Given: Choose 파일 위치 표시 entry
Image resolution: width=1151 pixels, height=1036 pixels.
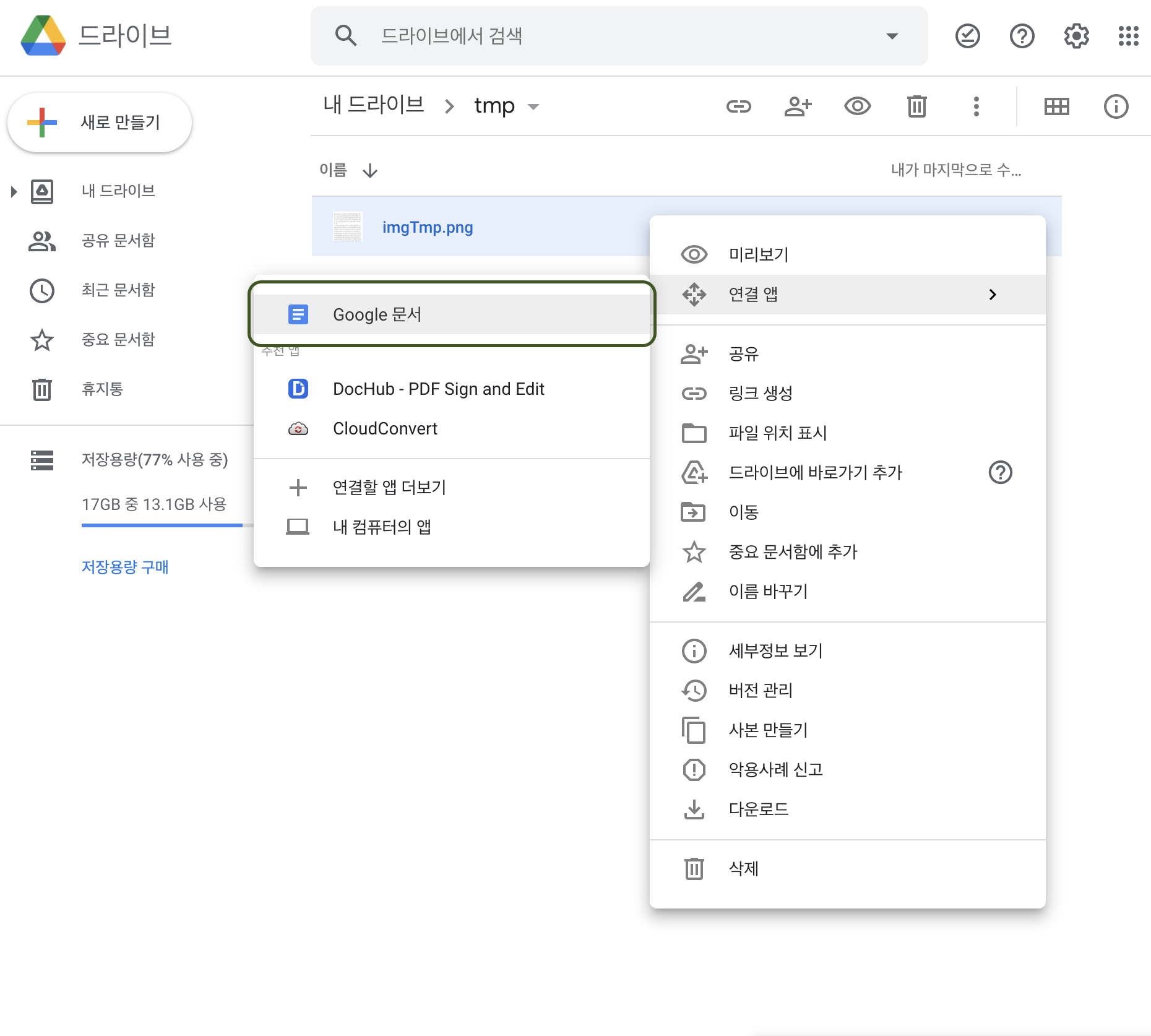Looking at the screenshot, I should 848,433.
